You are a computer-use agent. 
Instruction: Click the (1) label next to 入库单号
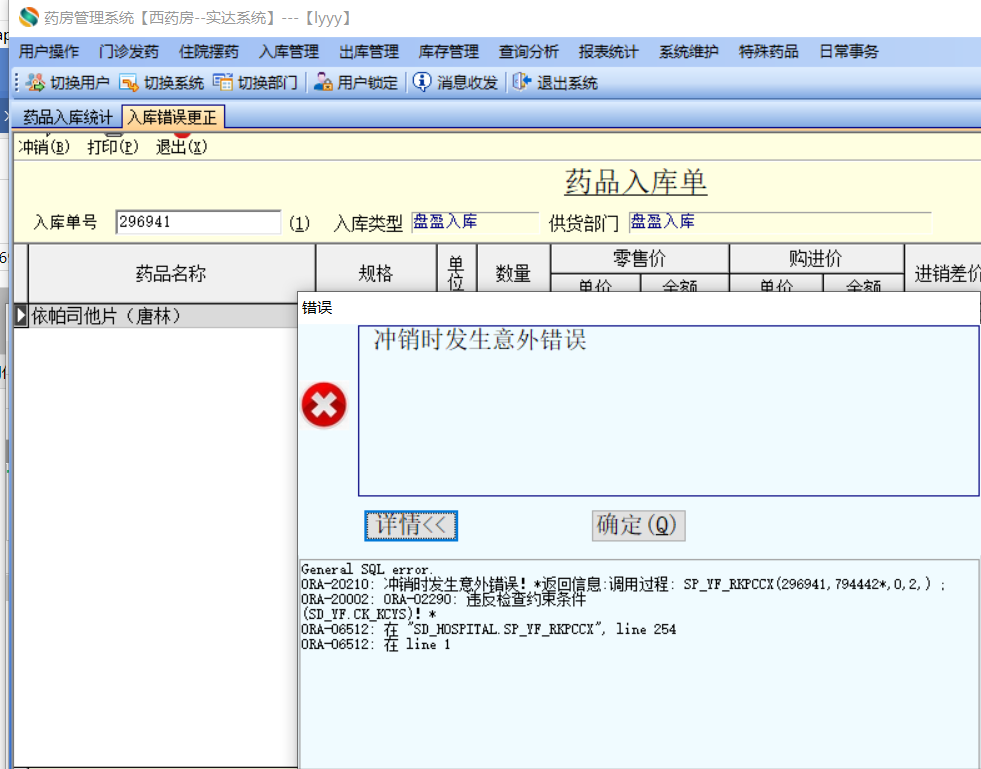pos(299,223)
